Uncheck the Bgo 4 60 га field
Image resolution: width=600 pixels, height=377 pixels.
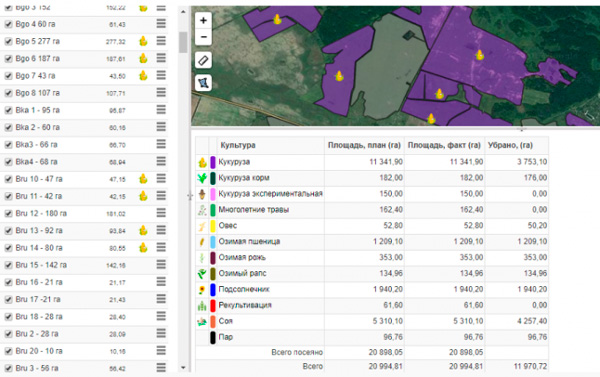click(8, 24)
